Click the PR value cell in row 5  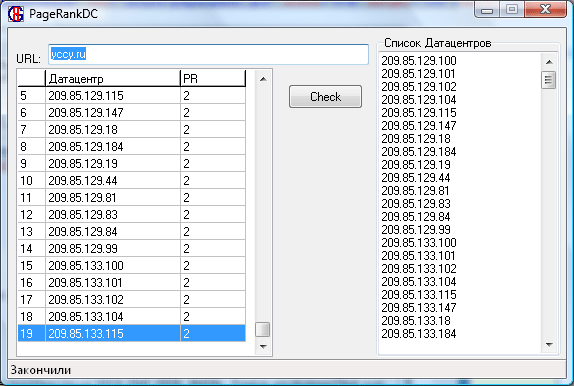(x=213, y=96)
